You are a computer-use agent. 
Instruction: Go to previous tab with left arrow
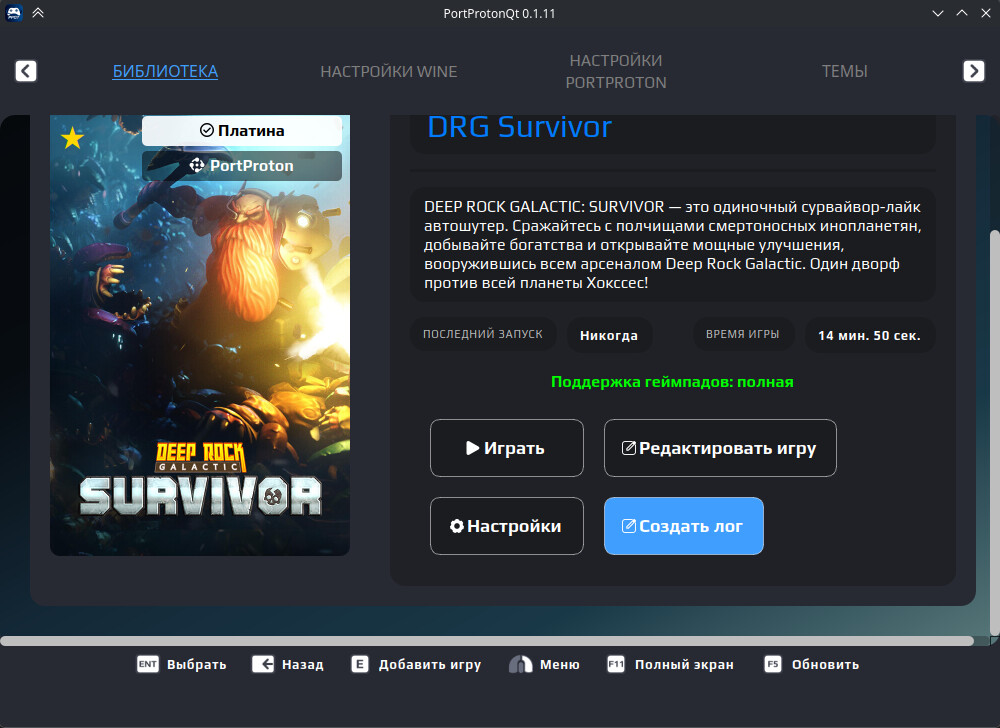click(x=26, y=71)
